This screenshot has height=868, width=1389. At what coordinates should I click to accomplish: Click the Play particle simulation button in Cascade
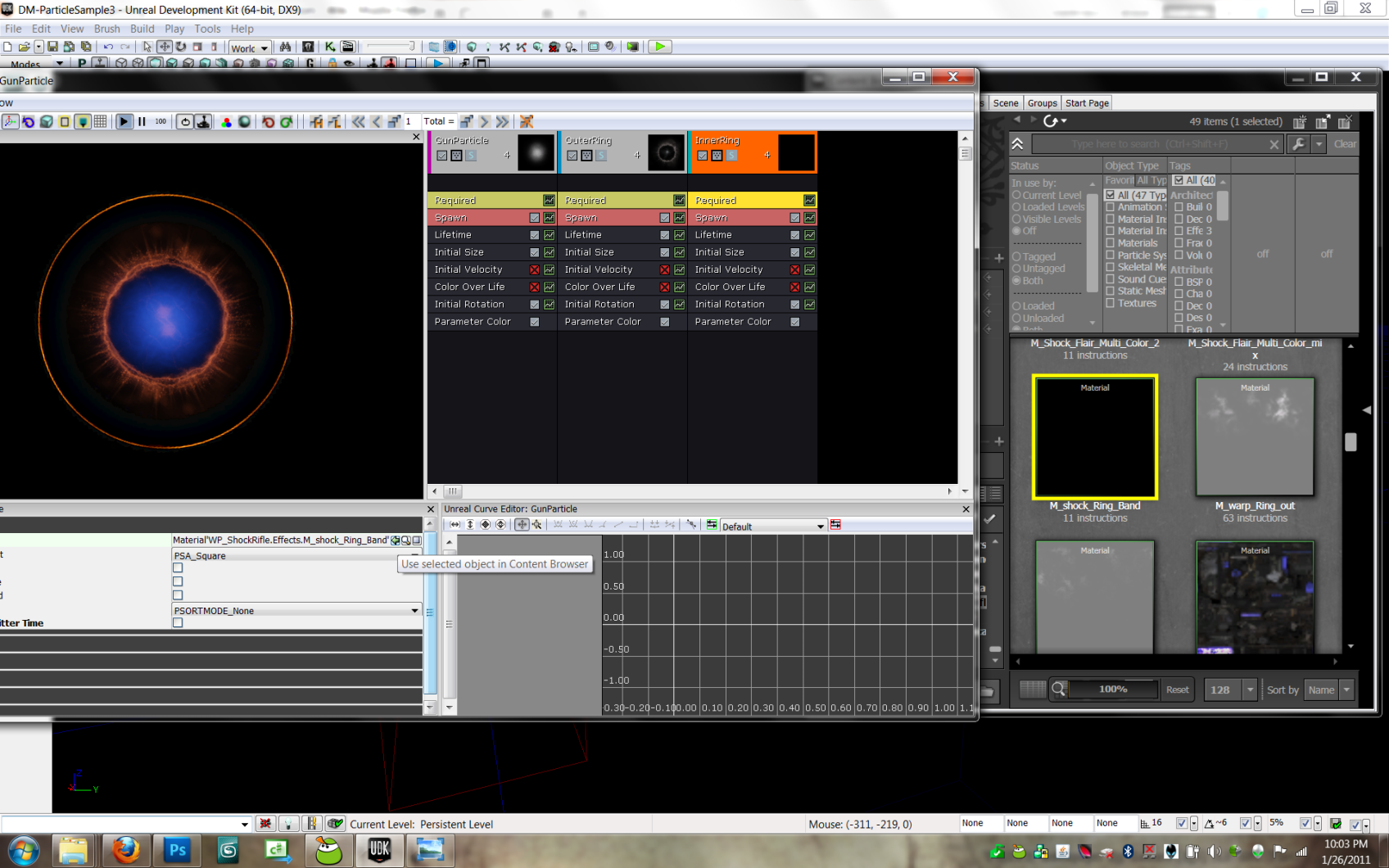[124, 121]
